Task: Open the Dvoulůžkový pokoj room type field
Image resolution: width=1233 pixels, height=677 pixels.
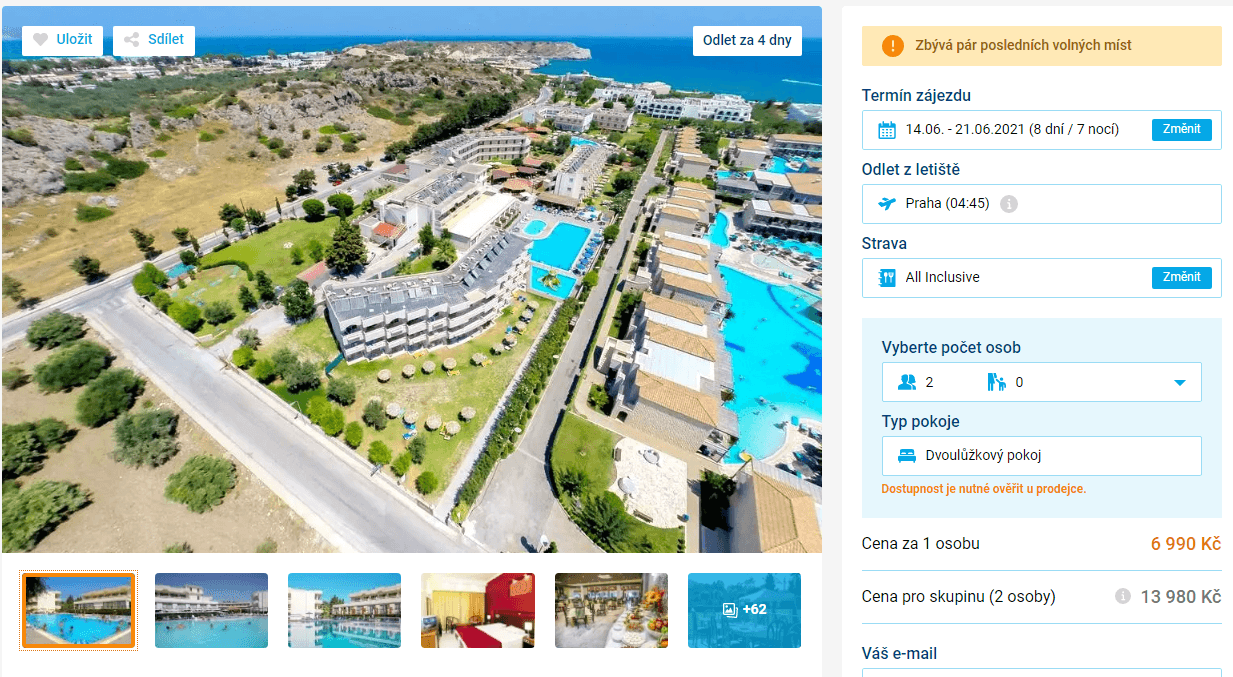Action: [x=1042, y=456]
